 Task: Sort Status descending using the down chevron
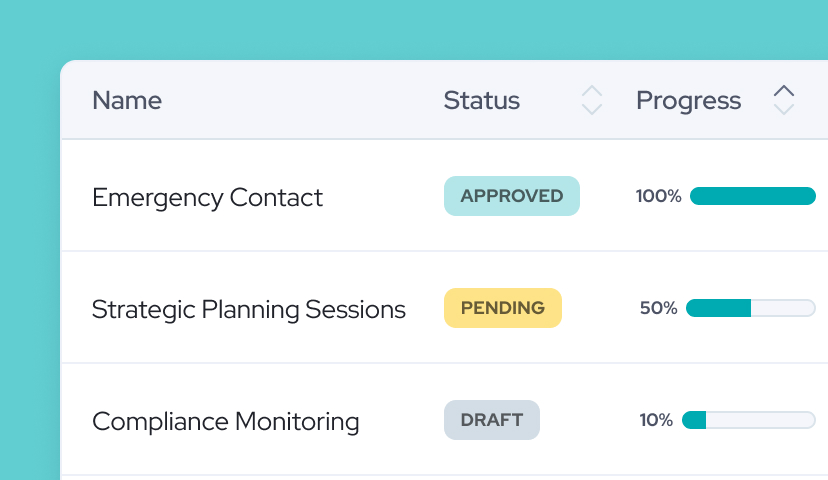[592, 108]
